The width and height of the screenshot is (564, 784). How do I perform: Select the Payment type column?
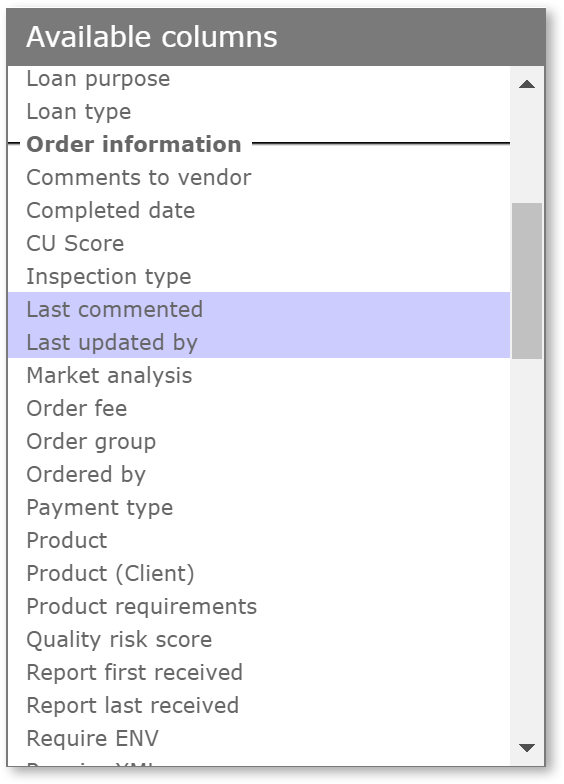pyautogui.click(x=259, y=508)
